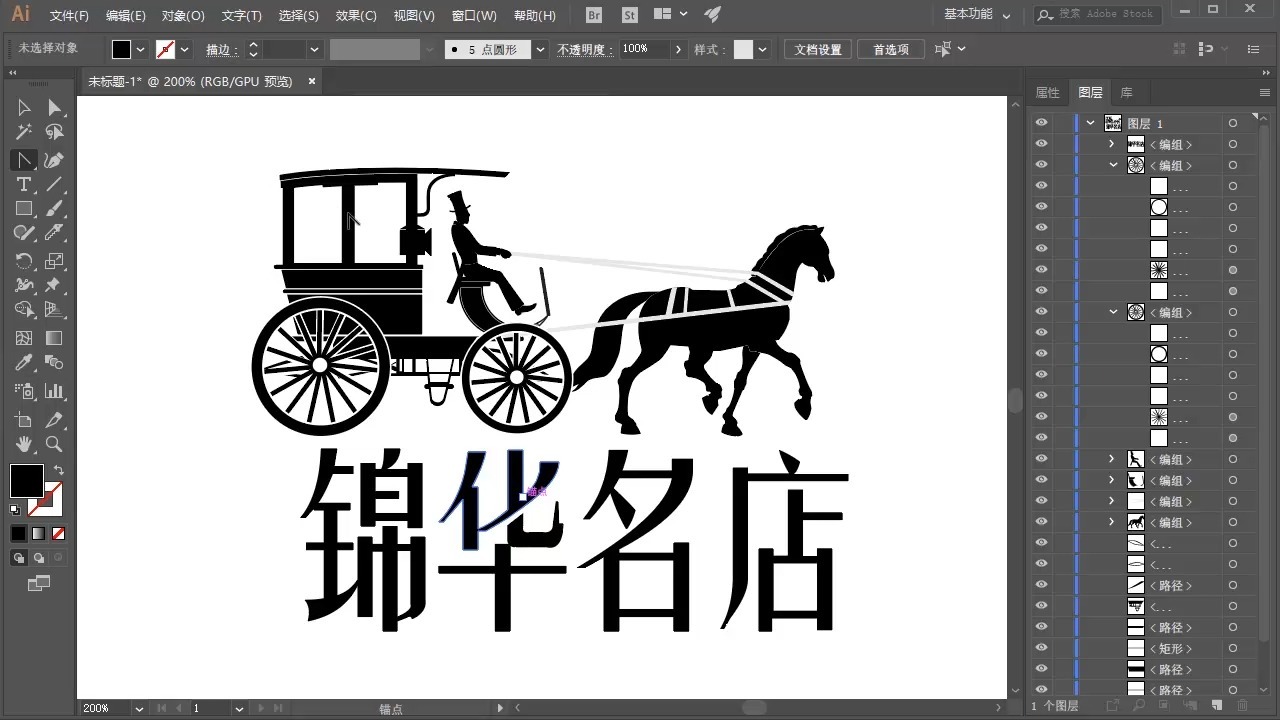The height and width of the screenshot is (720, 1280).
Task: Click the 首选项 button
Action: point(890,48)
